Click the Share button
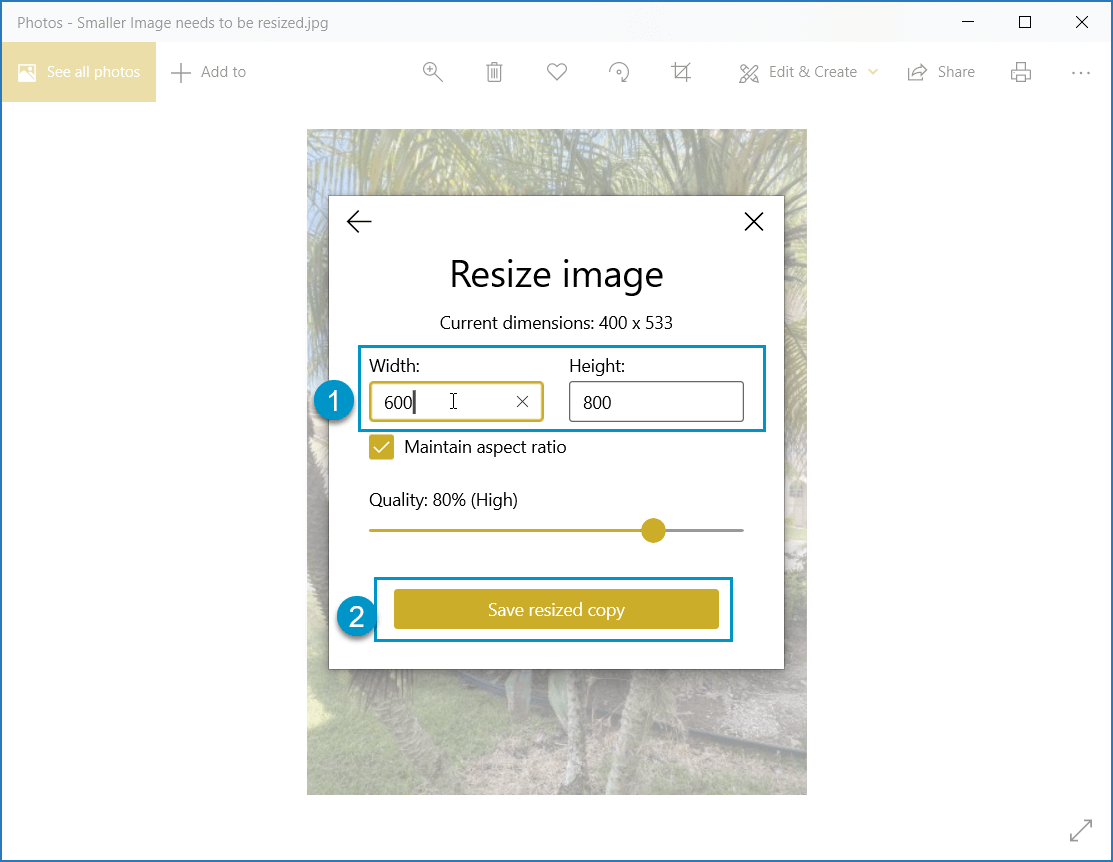Viewport: 1113px width, 862px height. pyautogui.click(x=941, y=72)
